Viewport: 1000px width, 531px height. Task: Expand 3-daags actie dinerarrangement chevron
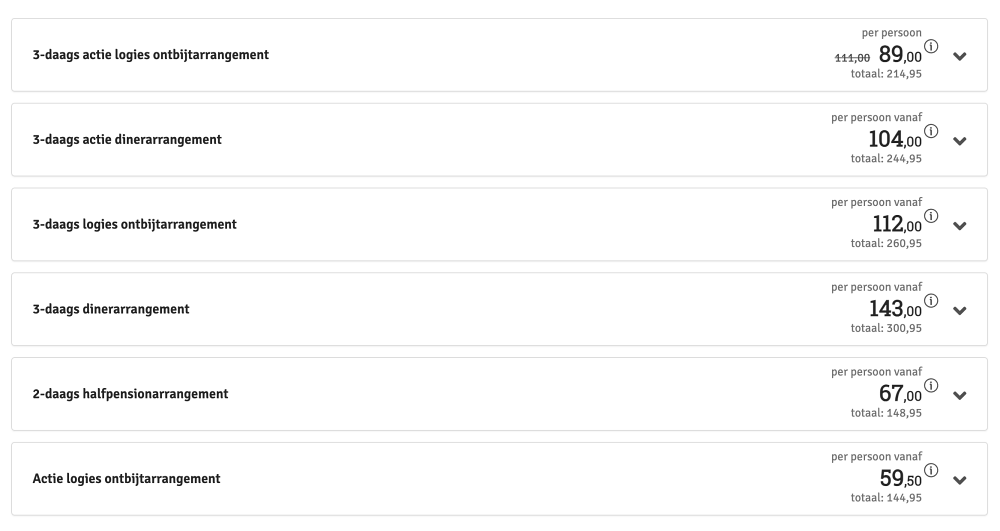(x=960, y=141)
